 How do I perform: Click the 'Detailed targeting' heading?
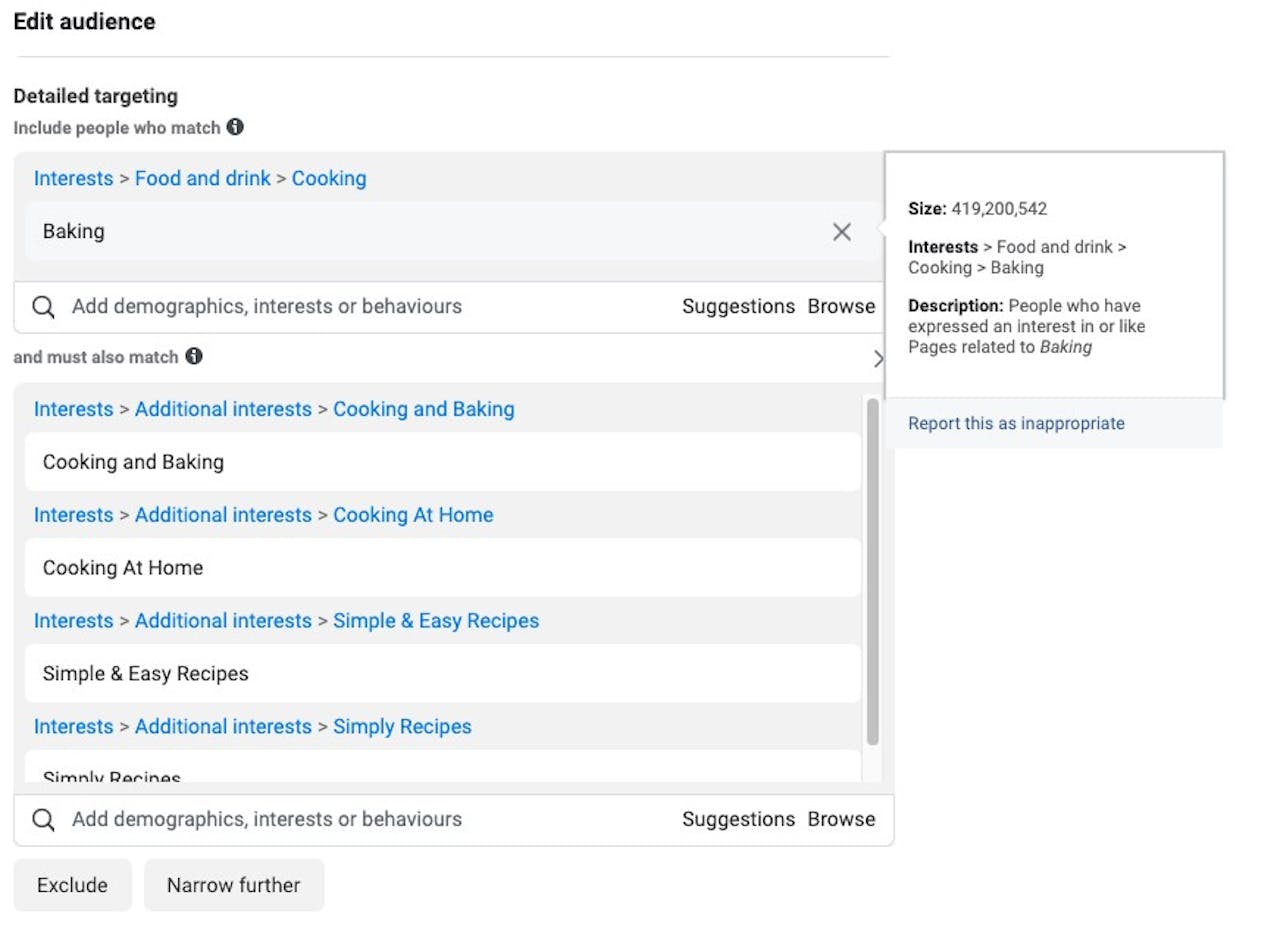(x=96, y=97)
